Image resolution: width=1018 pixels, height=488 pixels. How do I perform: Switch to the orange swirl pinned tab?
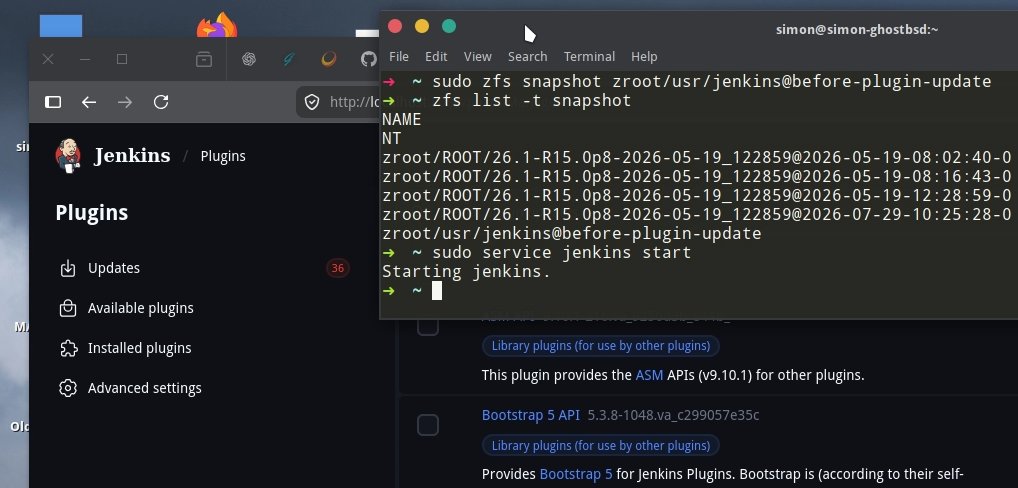[x=329, y=60]
